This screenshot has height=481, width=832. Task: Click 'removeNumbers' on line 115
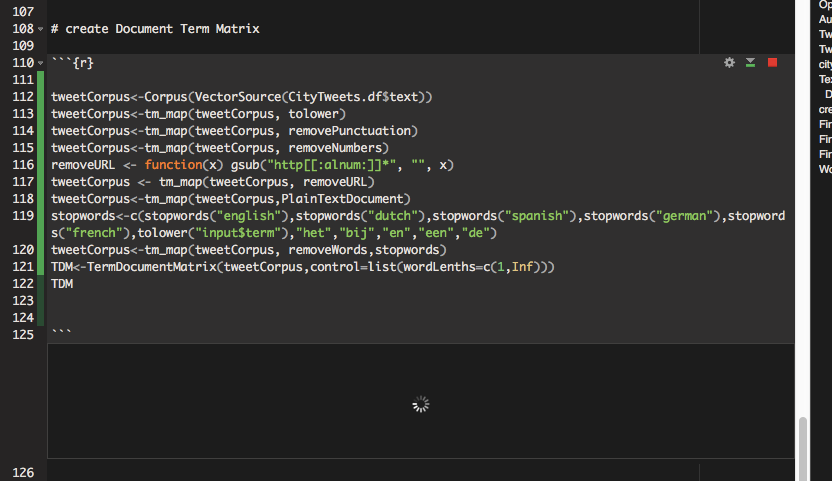tap(335, 148)
